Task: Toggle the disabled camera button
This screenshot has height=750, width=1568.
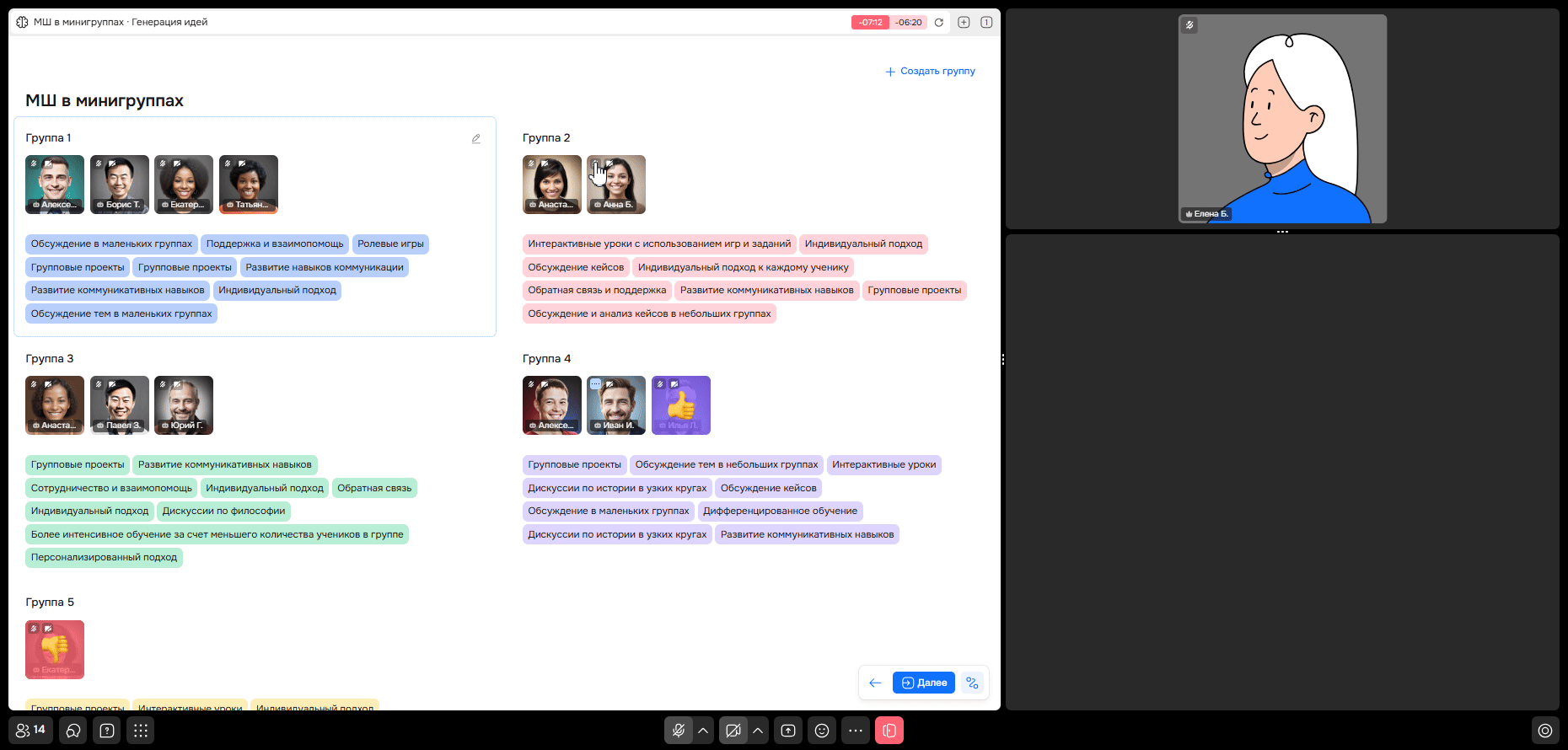Action: [733, 731]
